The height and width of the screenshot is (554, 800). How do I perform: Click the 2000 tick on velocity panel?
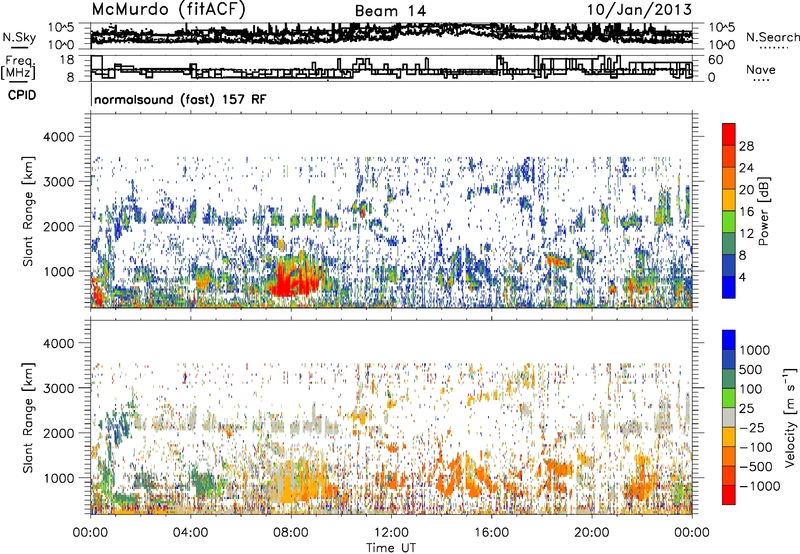click(x=58, y=433)
